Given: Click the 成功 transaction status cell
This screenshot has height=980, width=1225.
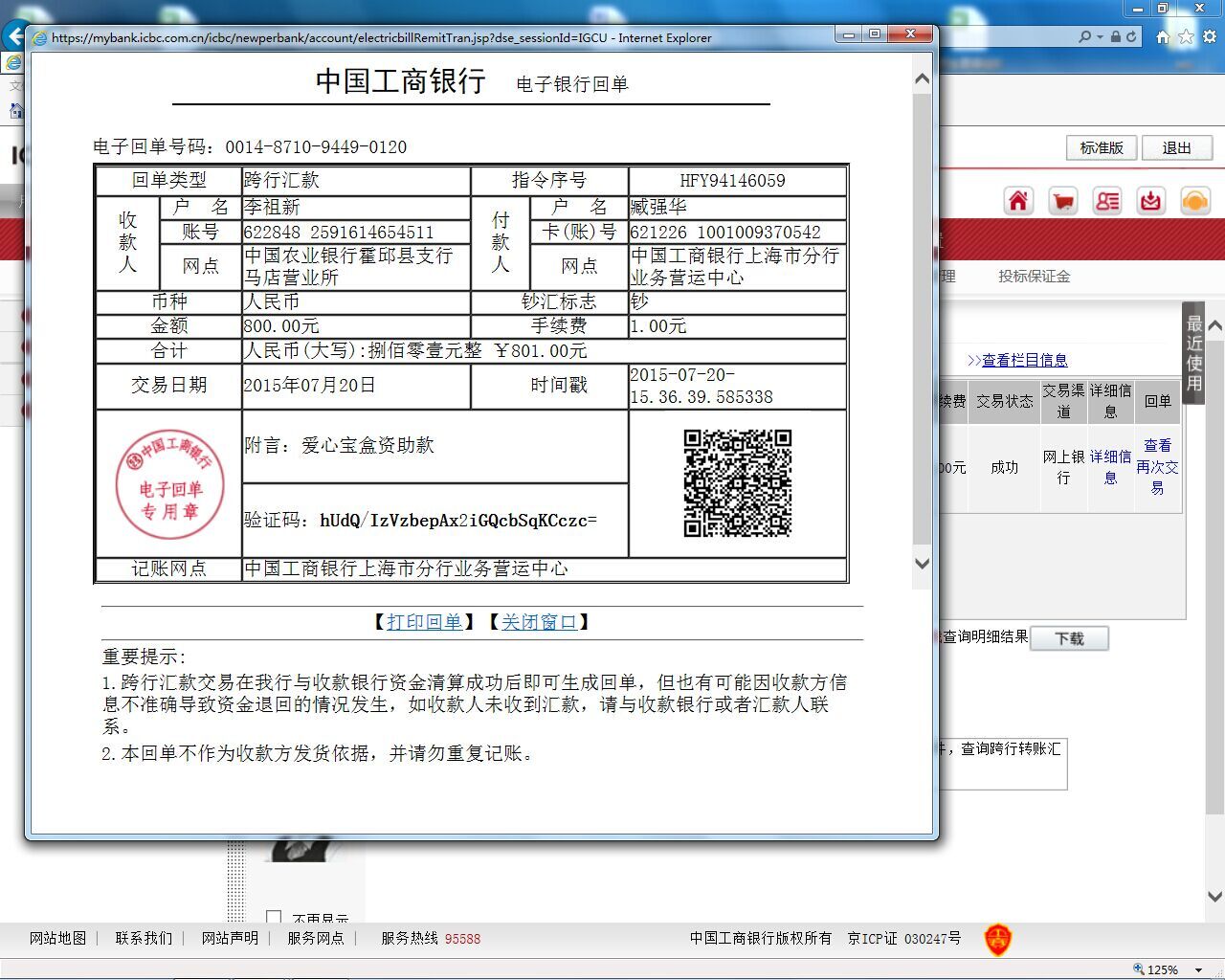Looking at the screenshot, I should pos(1004,467).
